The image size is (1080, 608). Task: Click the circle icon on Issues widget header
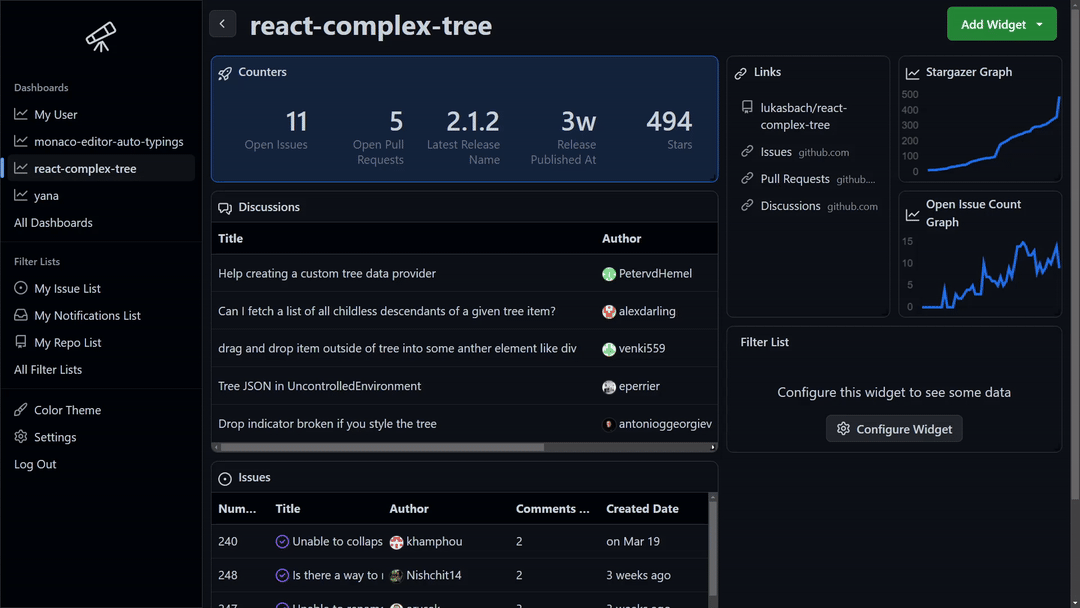coord(225,479)
